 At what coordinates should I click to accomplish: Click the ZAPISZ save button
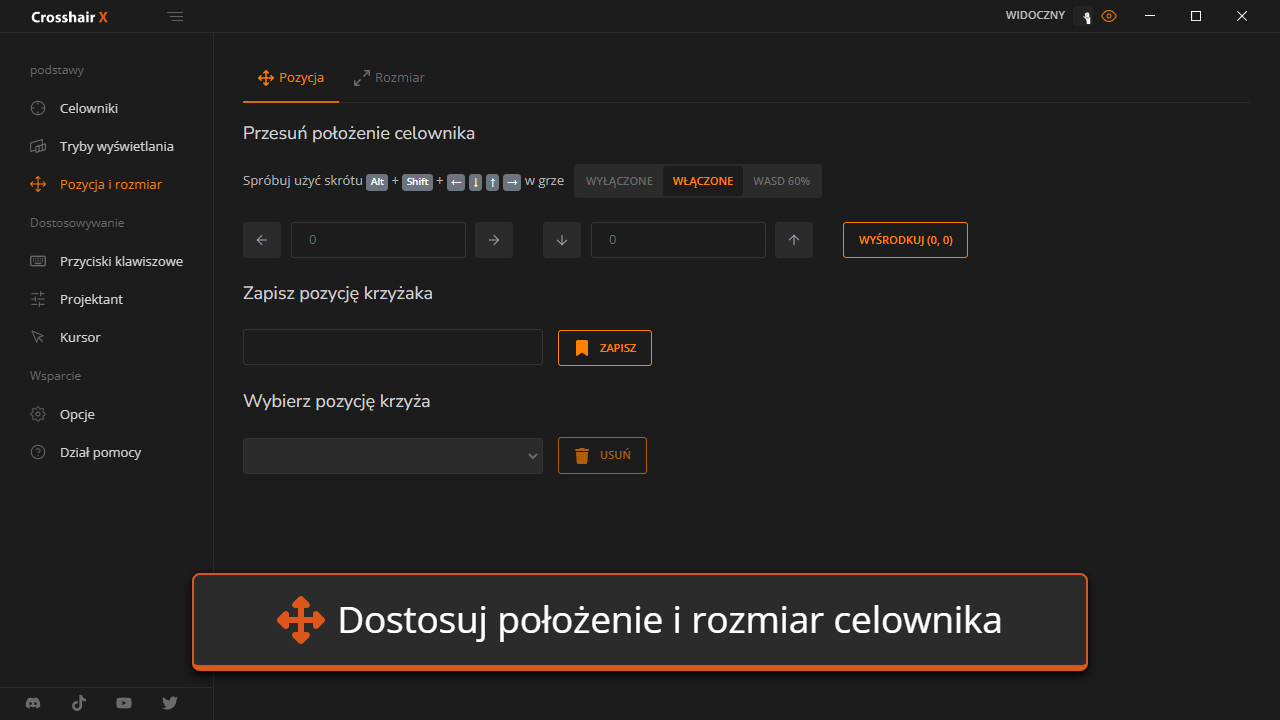coord(605,348)
